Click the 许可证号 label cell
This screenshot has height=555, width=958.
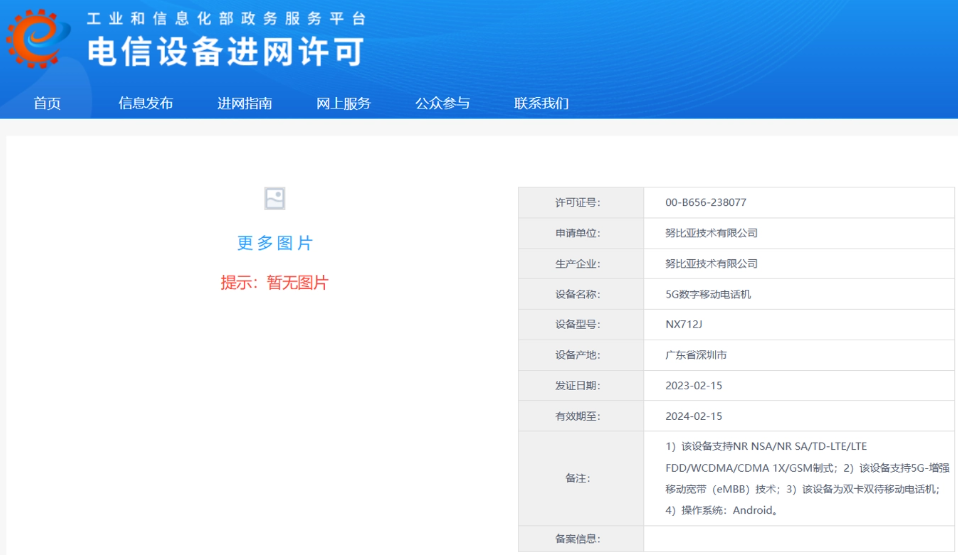[581, 202]
